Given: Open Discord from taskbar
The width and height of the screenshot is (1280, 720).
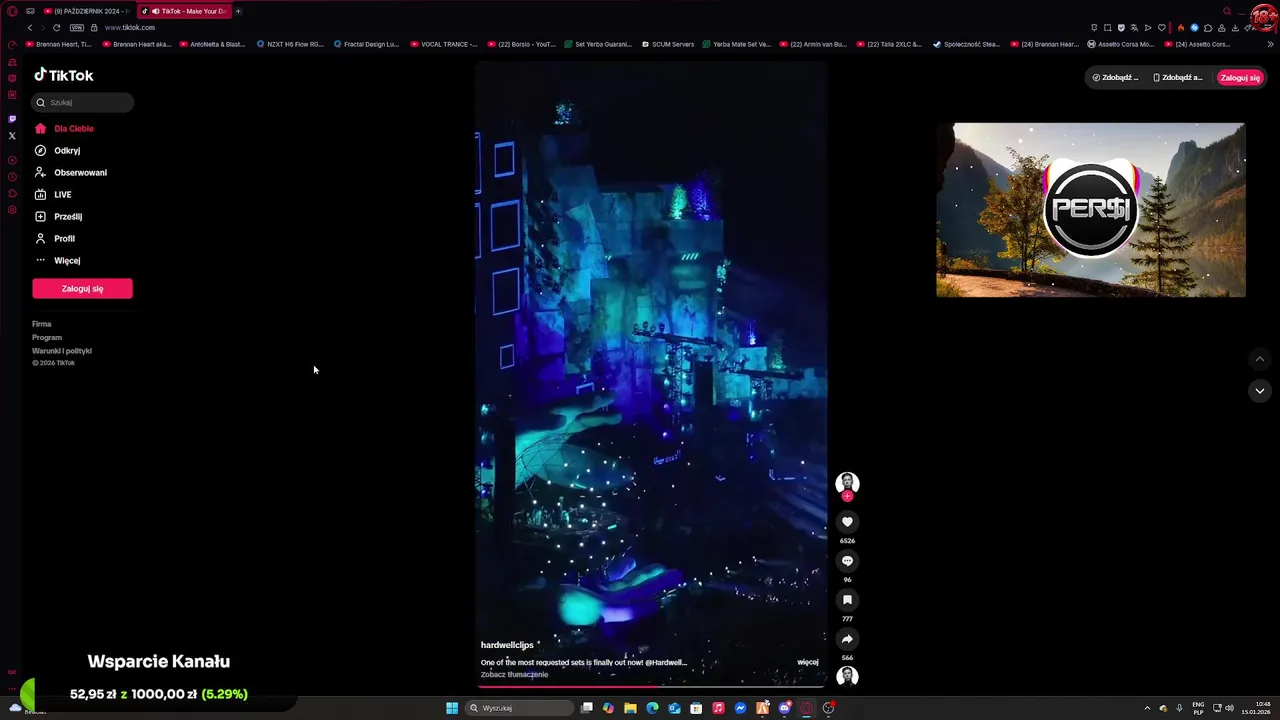Looking at the screenshot, I should pyautogui.click(x=785, y=708).
